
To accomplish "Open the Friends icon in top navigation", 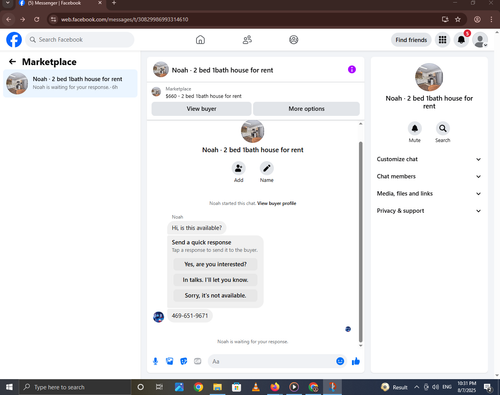I will click(247, 40).
